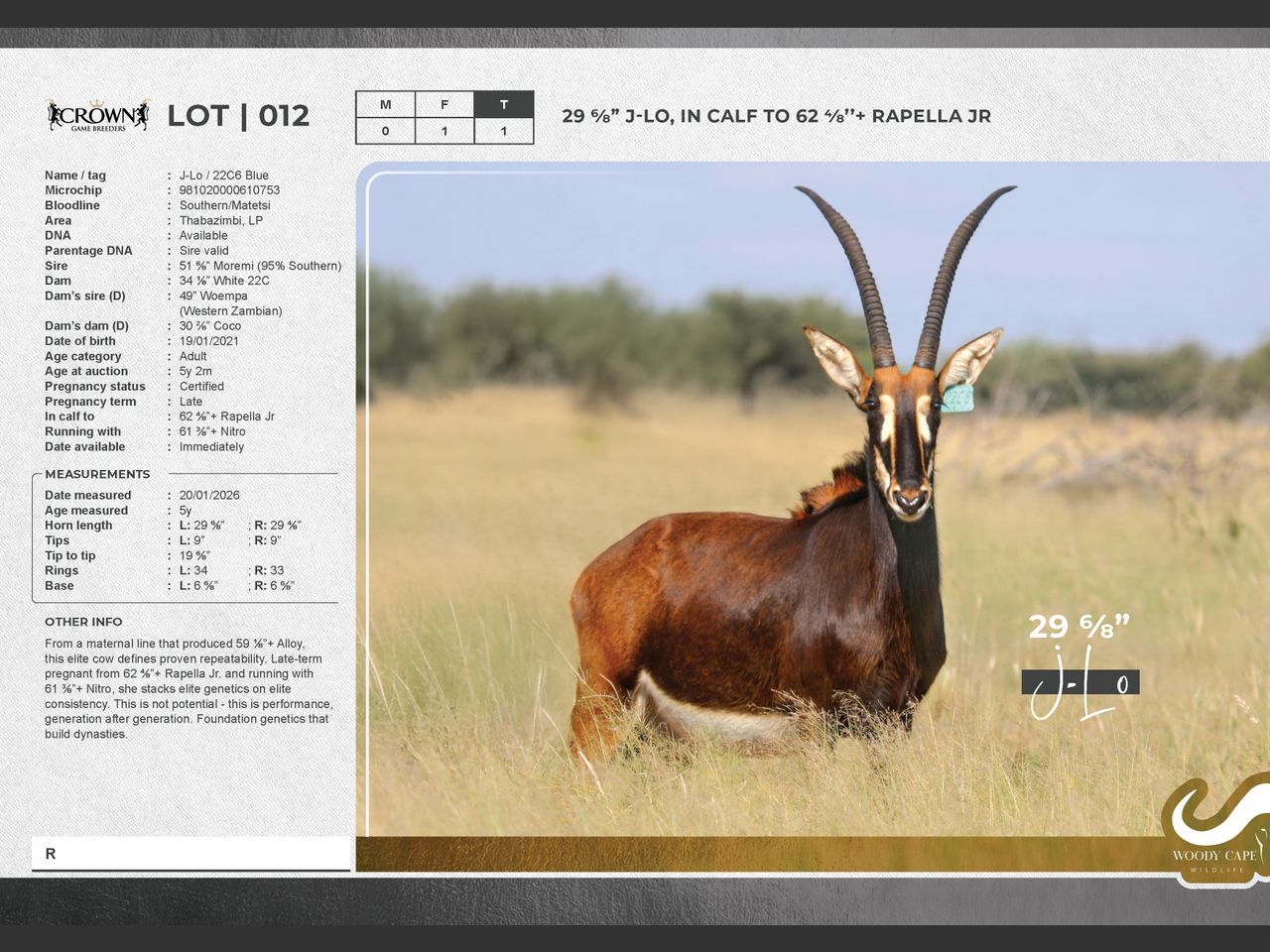Click the J-Lo signature graphic
Screen dimensions: 1270x952
coord(1079,683)
